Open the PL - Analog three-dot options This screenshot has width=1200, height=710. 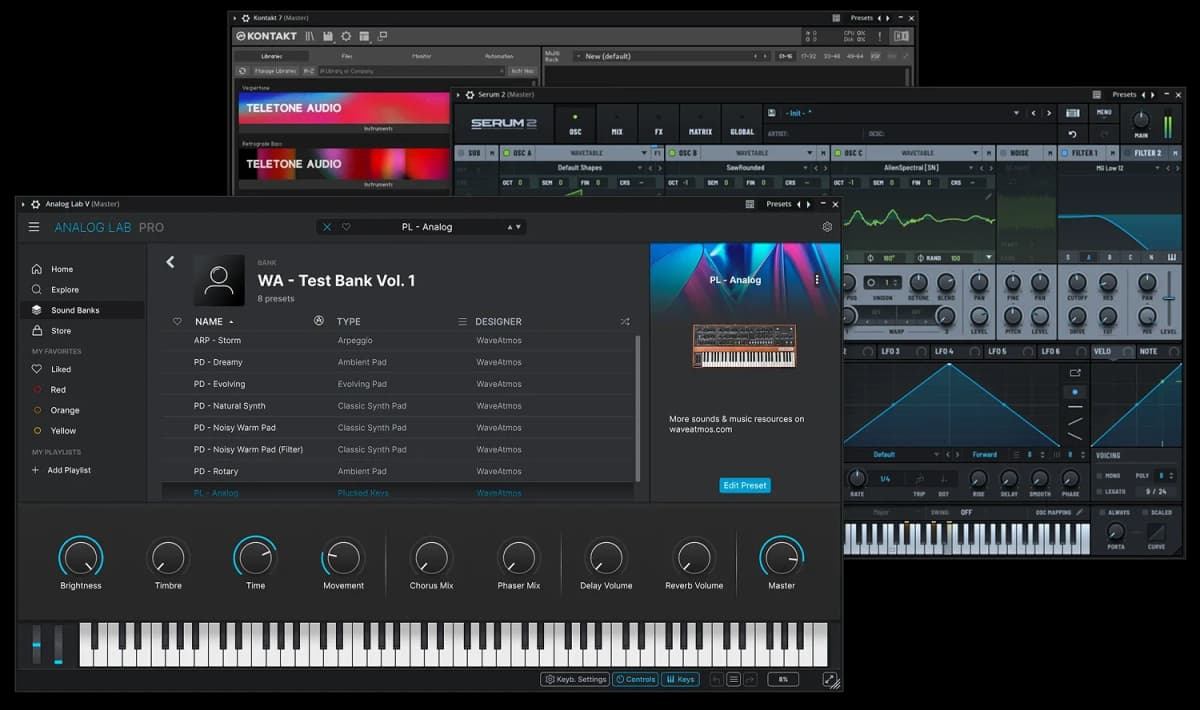tap(817, 280)
